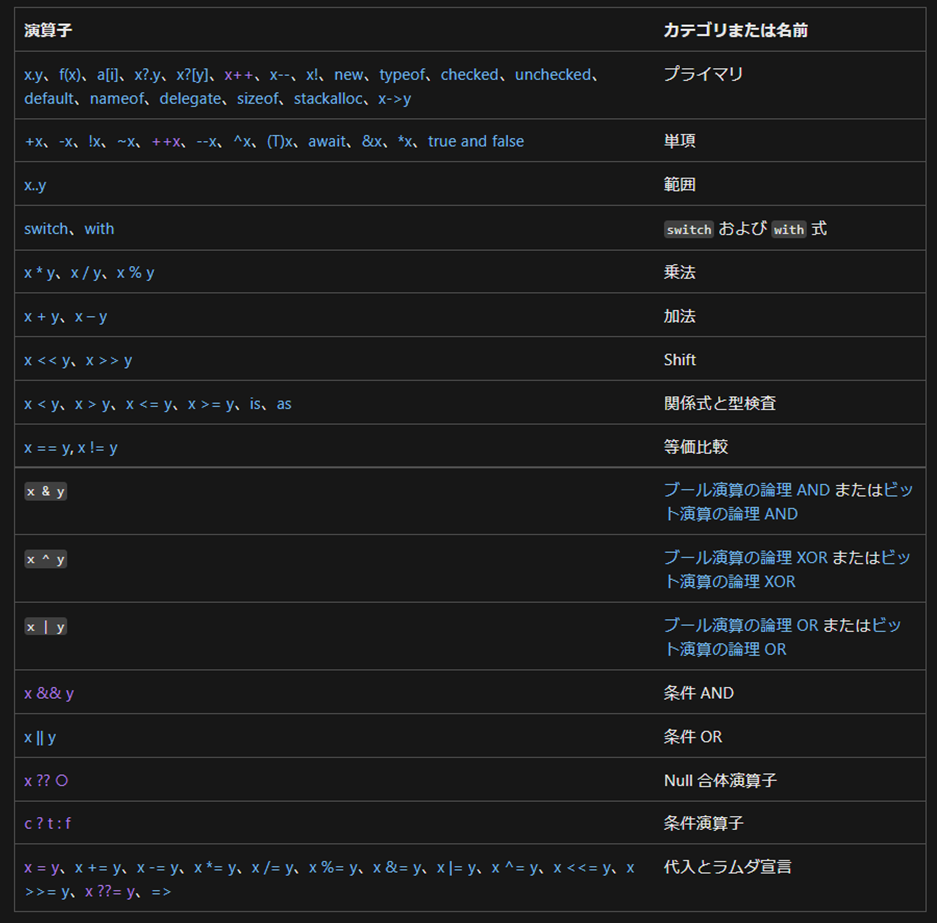Click the typeof operator link
Screen dimensions: 937x923
tap(403, 75)
